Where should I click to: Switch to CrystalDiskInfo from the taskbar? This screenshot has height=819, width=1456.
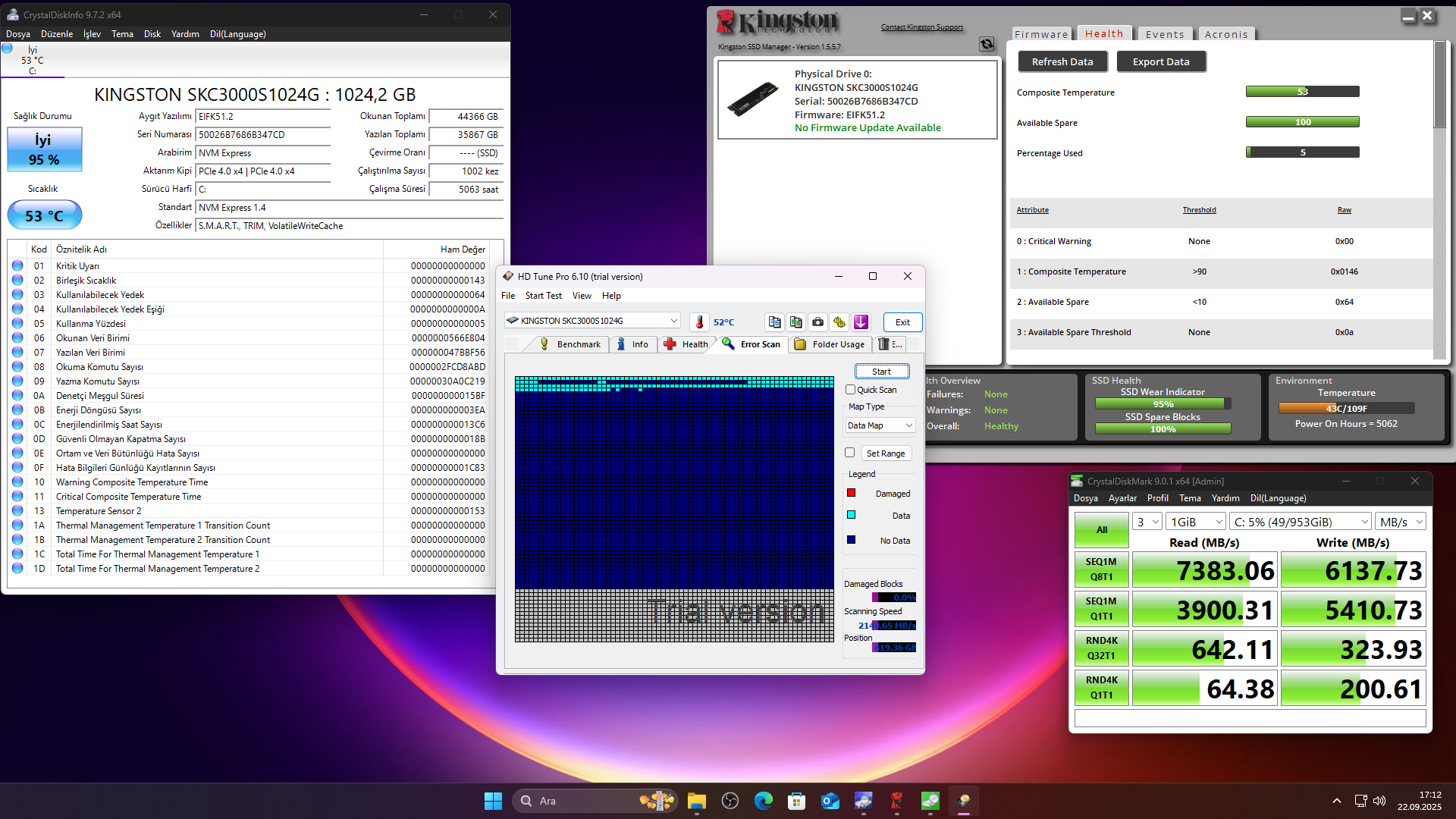pyautogui.click(x=863, y=801)
